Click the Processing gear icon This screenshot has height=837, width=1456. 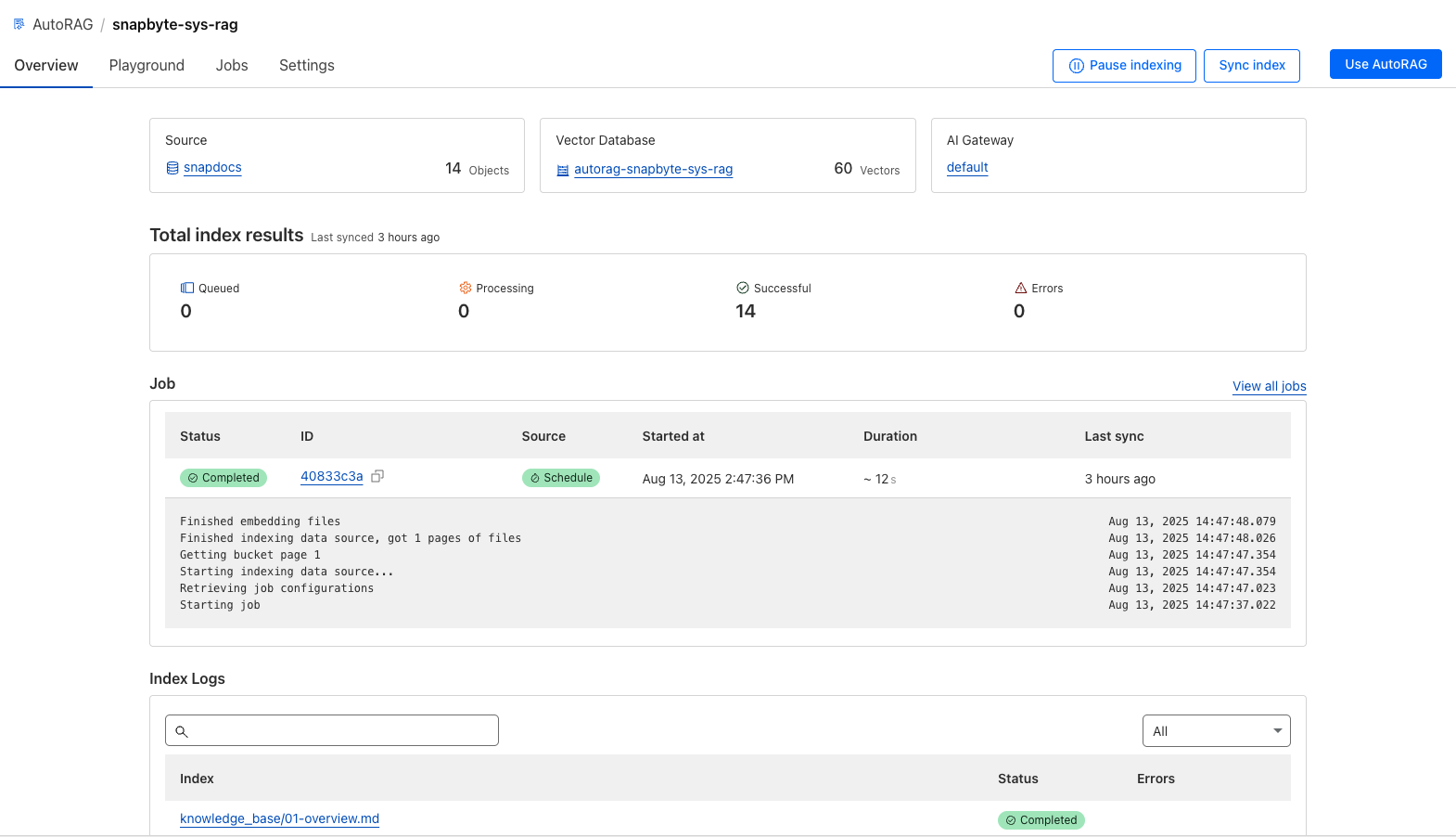[x=466, y=288]
